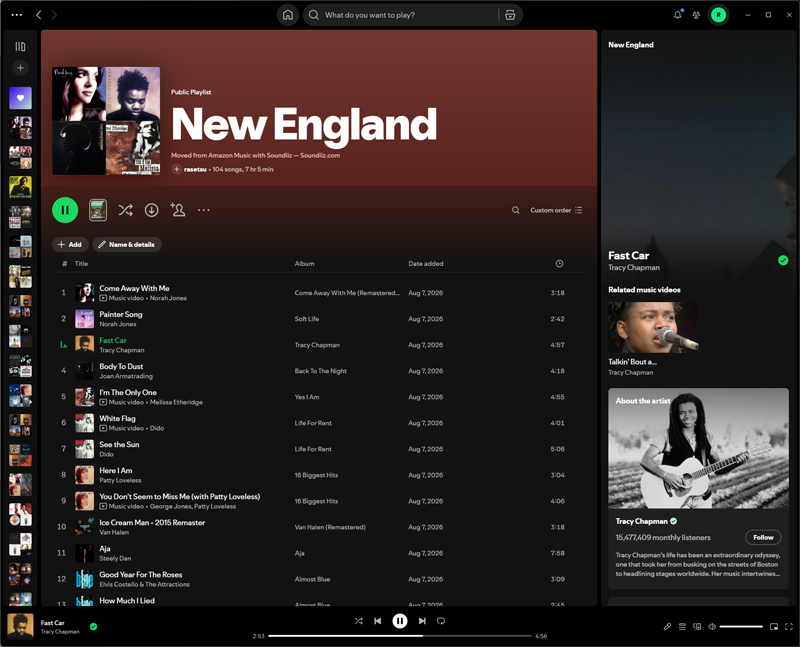Seek within the song progress bar
The height and width of the screenshot is (647, 800).
(x=400, y=636)
